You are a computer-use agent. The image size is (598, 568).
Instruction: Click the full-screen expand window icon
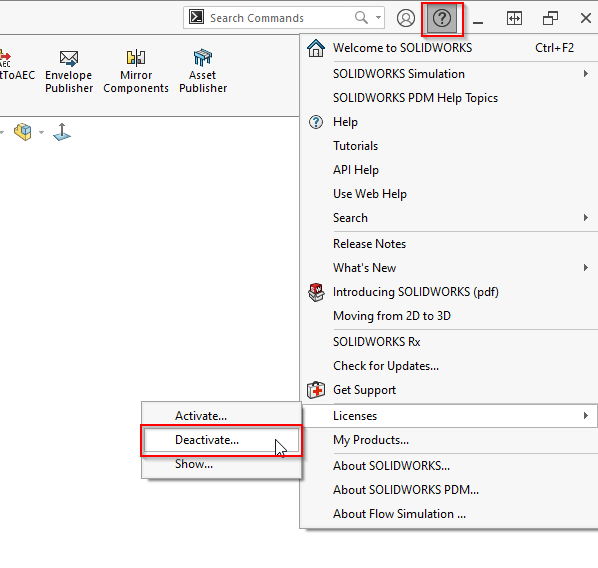click(514, 18)
